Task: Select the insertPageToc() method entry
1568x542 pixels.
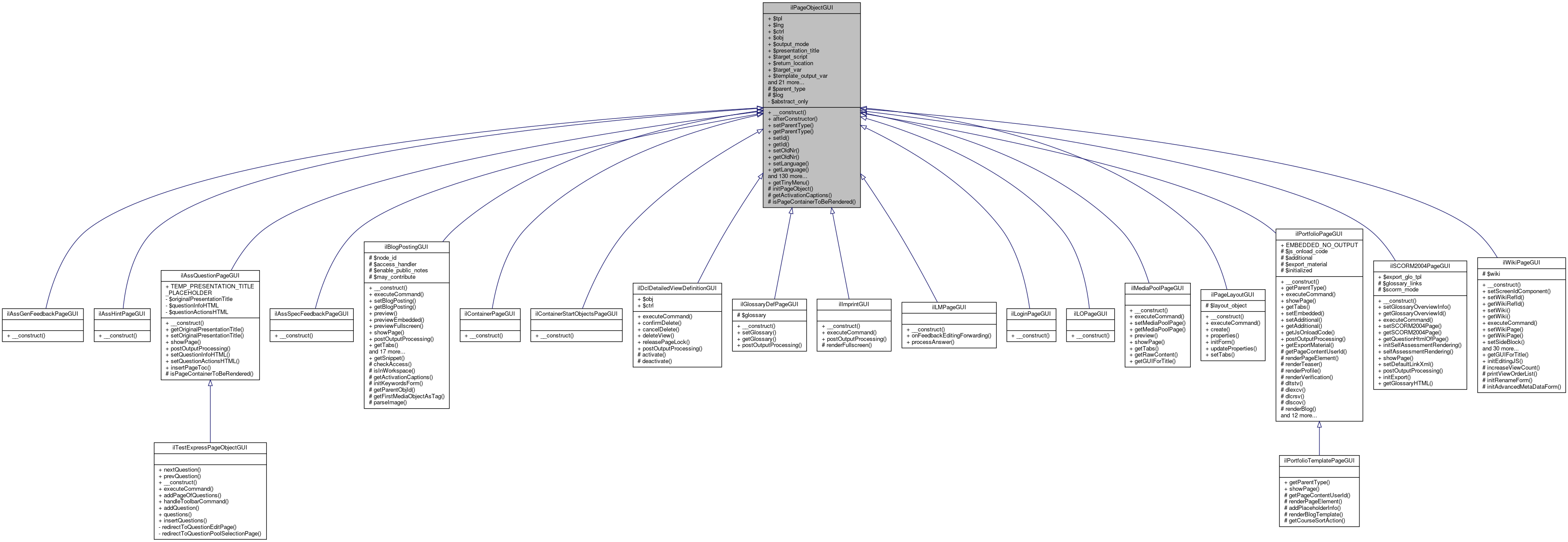Action: click(x=188, y=367)
